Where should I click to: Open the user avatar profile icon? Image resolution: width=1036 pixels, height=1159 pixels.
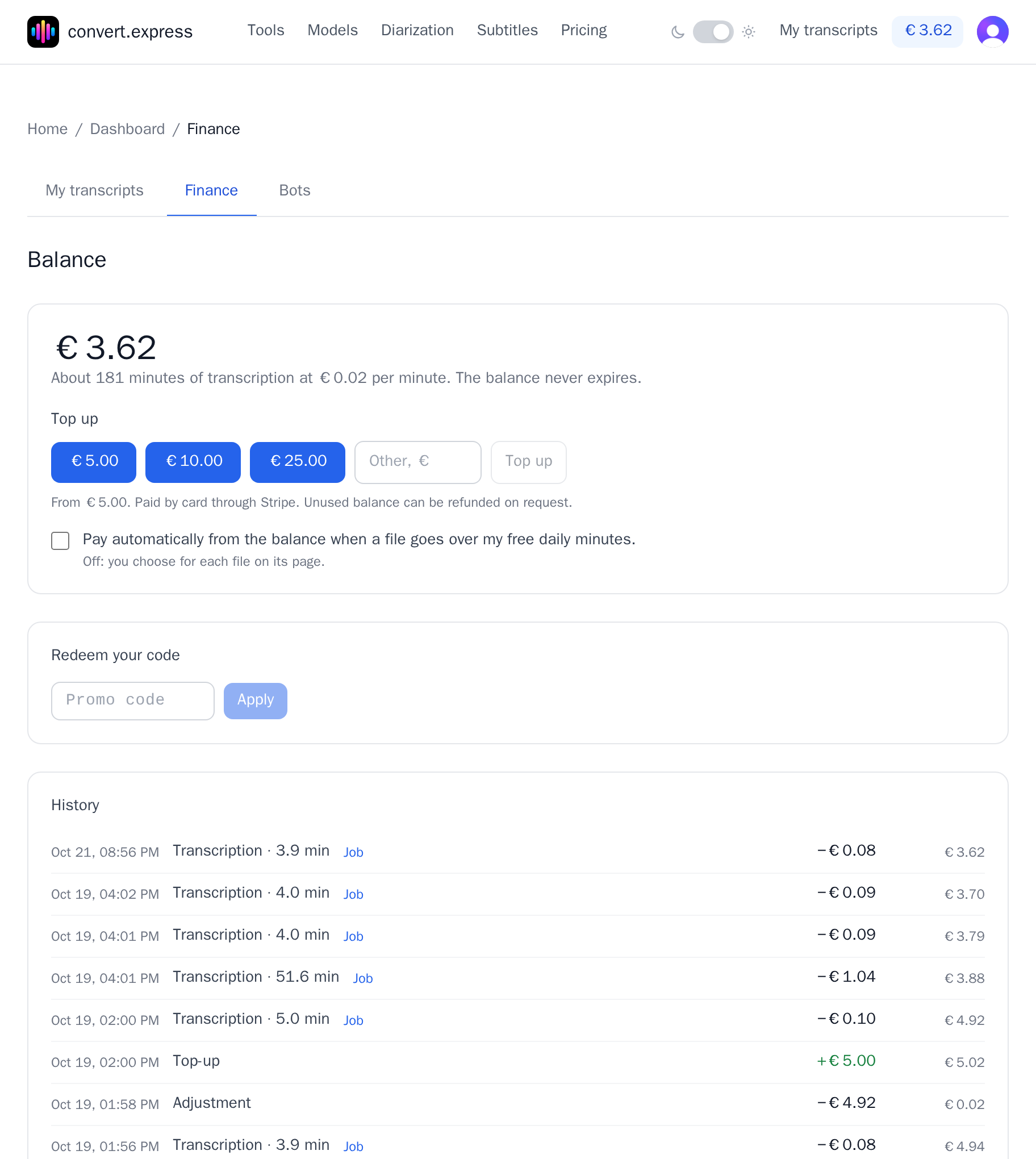(992, 31)
